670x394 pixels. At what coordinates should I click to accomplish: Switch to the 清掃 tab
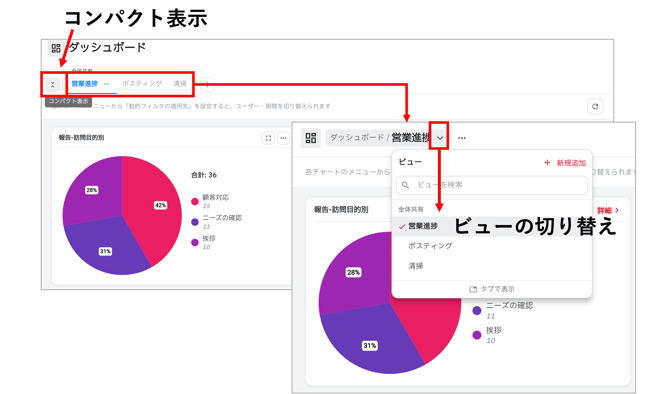point(180,83)
